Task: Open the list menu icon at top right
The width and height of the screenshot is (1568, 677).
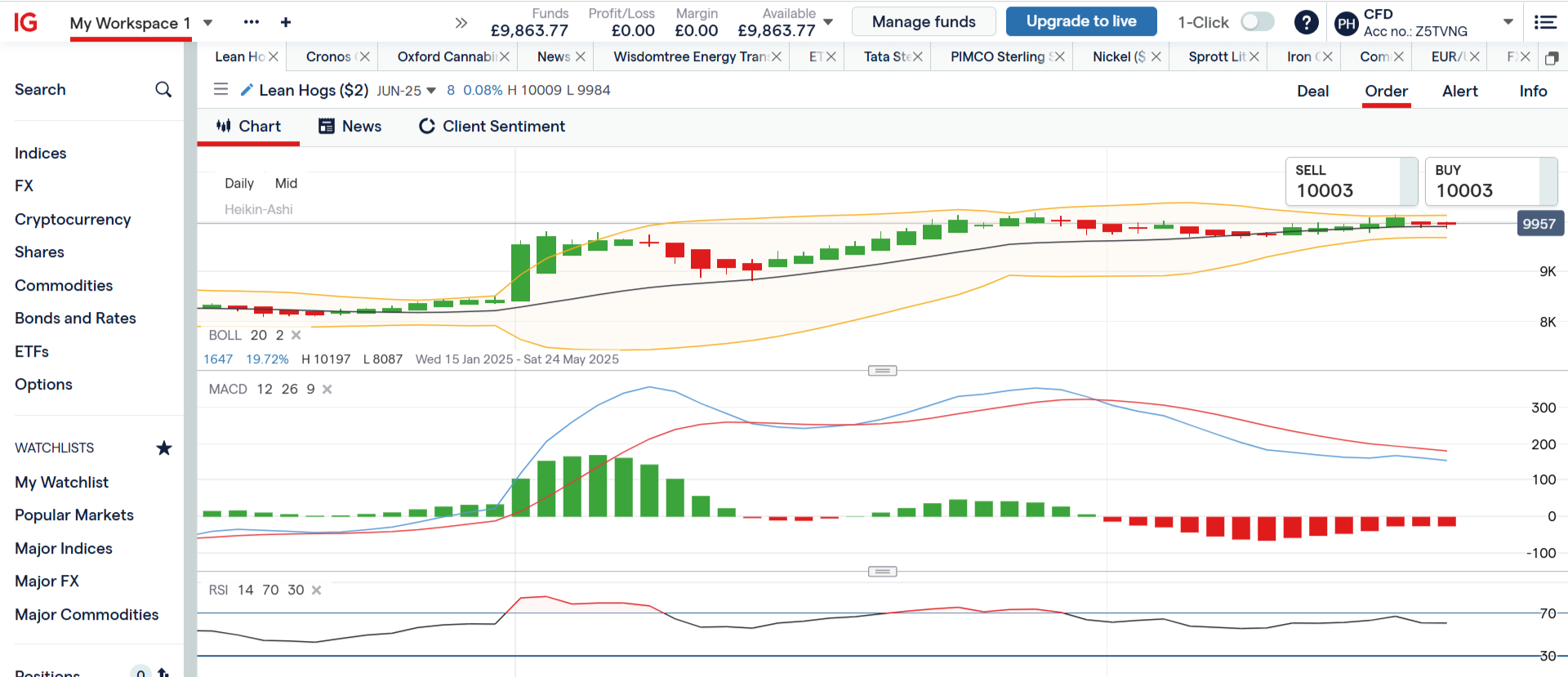Action: click(x=1545, y=22)
